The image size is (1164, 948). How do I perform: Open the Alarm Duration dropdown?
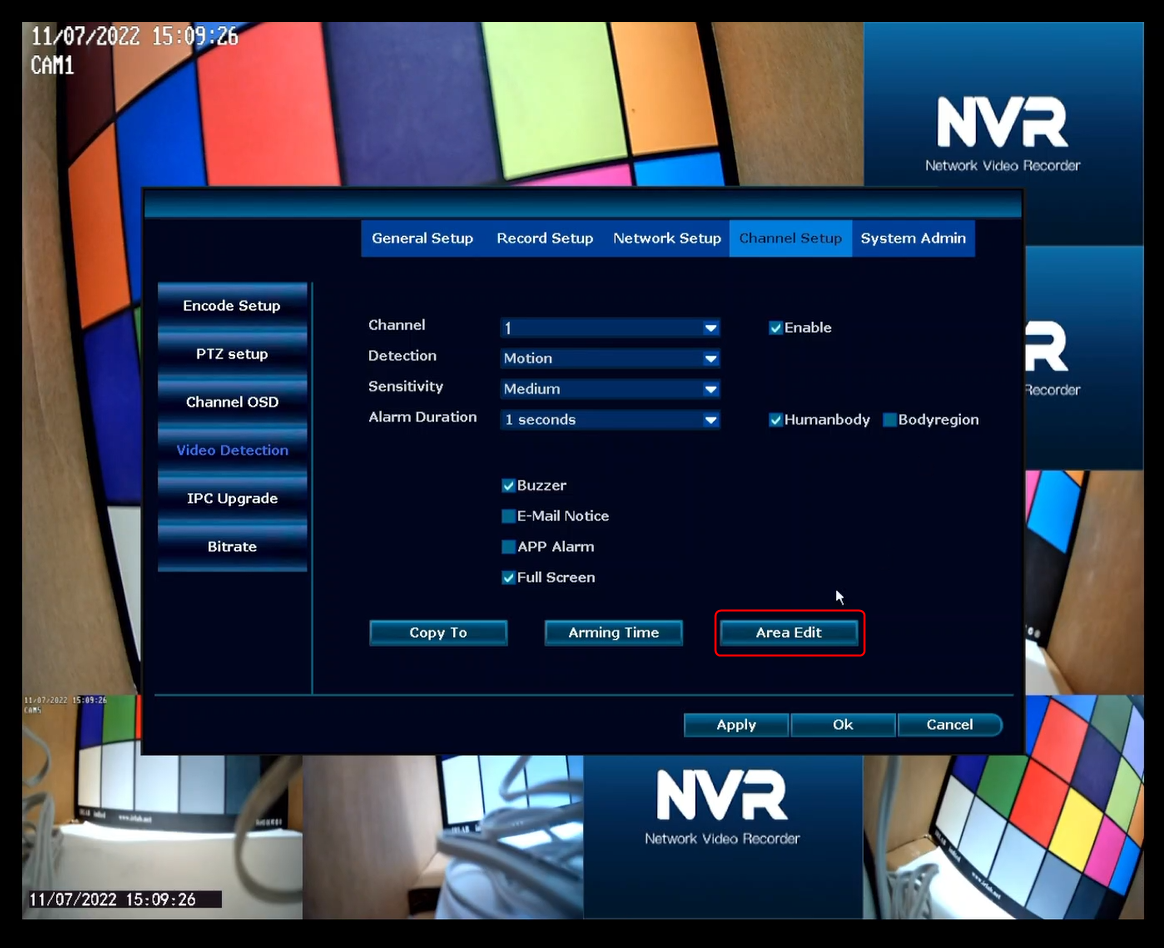610,420
